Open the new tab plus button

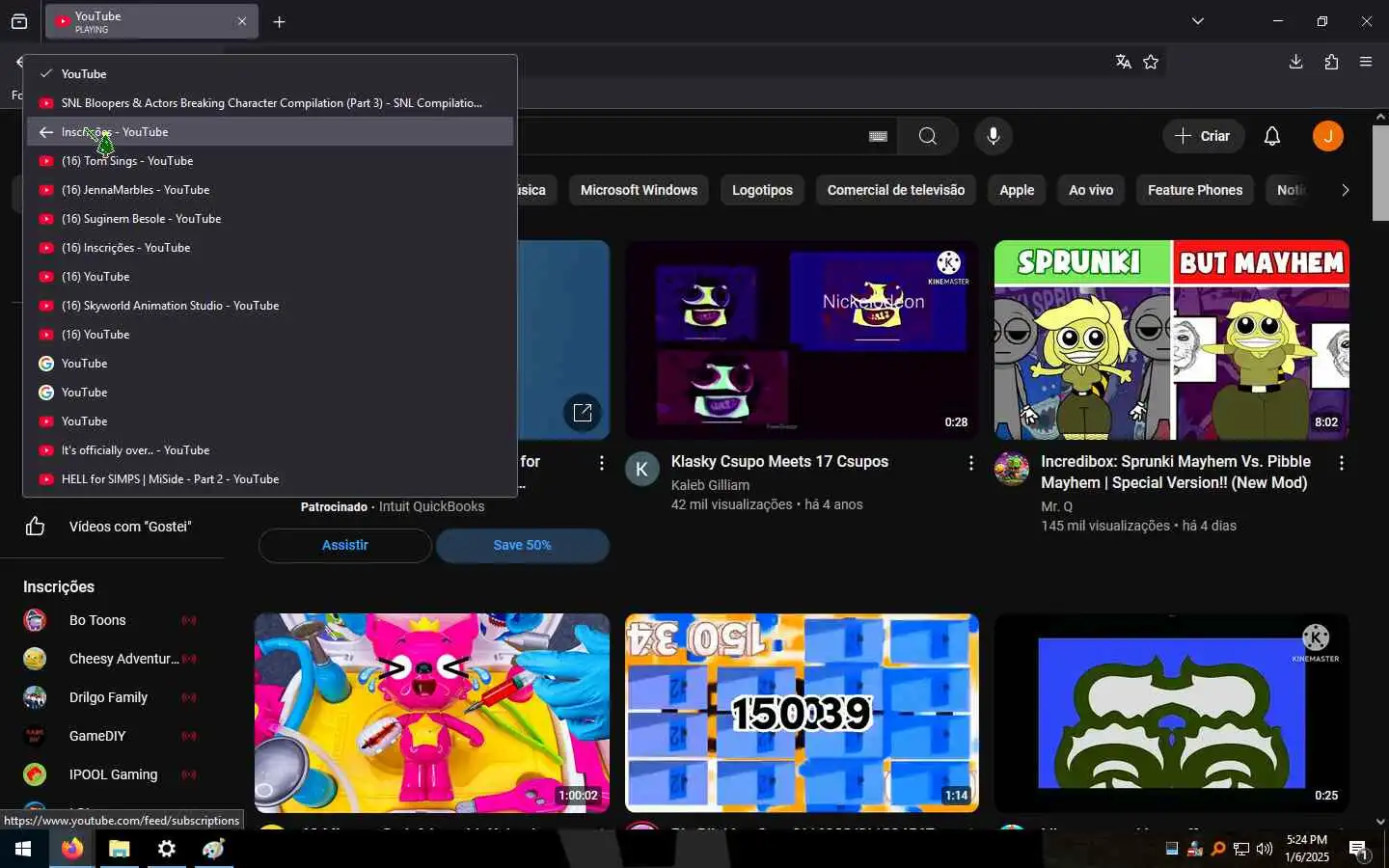pyautogui.click(x=279, y=21)
